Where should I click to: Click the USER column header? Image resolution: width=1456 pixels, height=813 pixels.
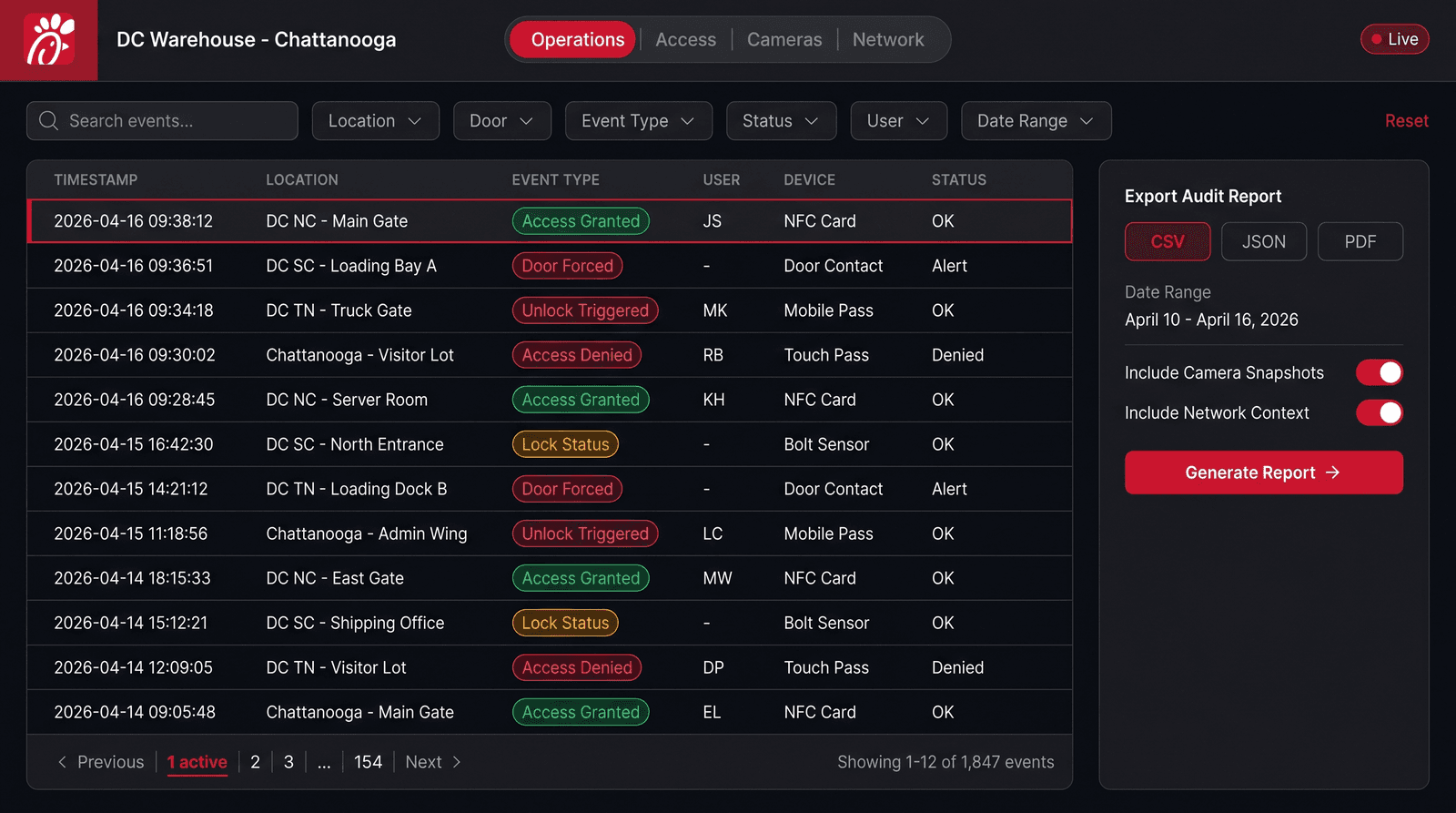point(722,180)
